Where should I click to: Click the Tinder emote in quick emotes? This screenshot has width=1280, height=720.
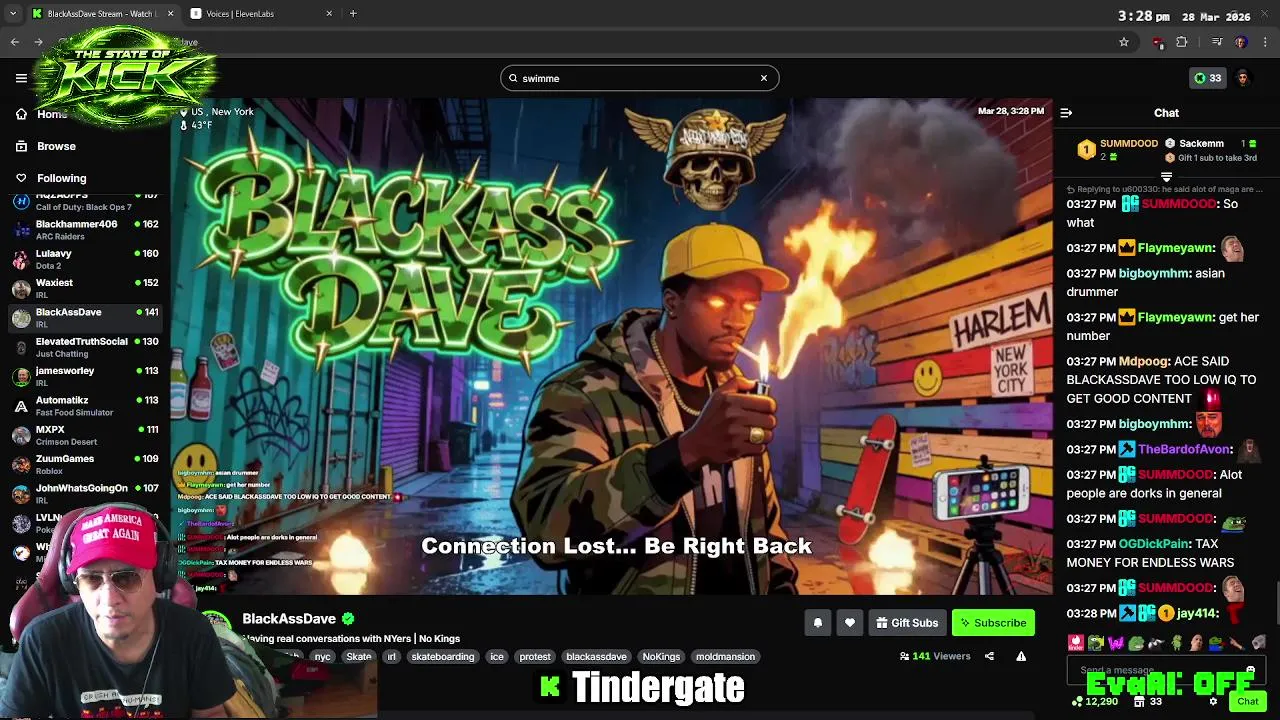pyautogui.click(x=1076, y=642)
